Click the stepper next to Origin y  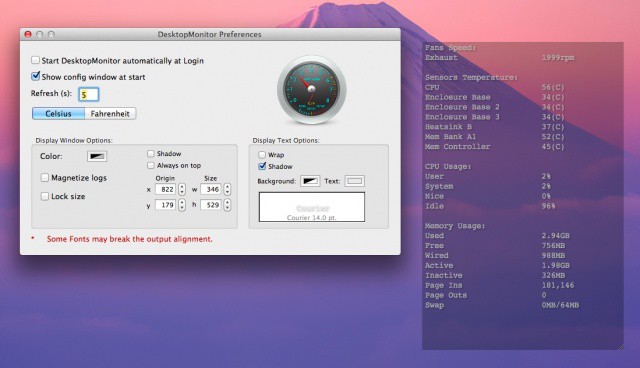click(182, 205)
